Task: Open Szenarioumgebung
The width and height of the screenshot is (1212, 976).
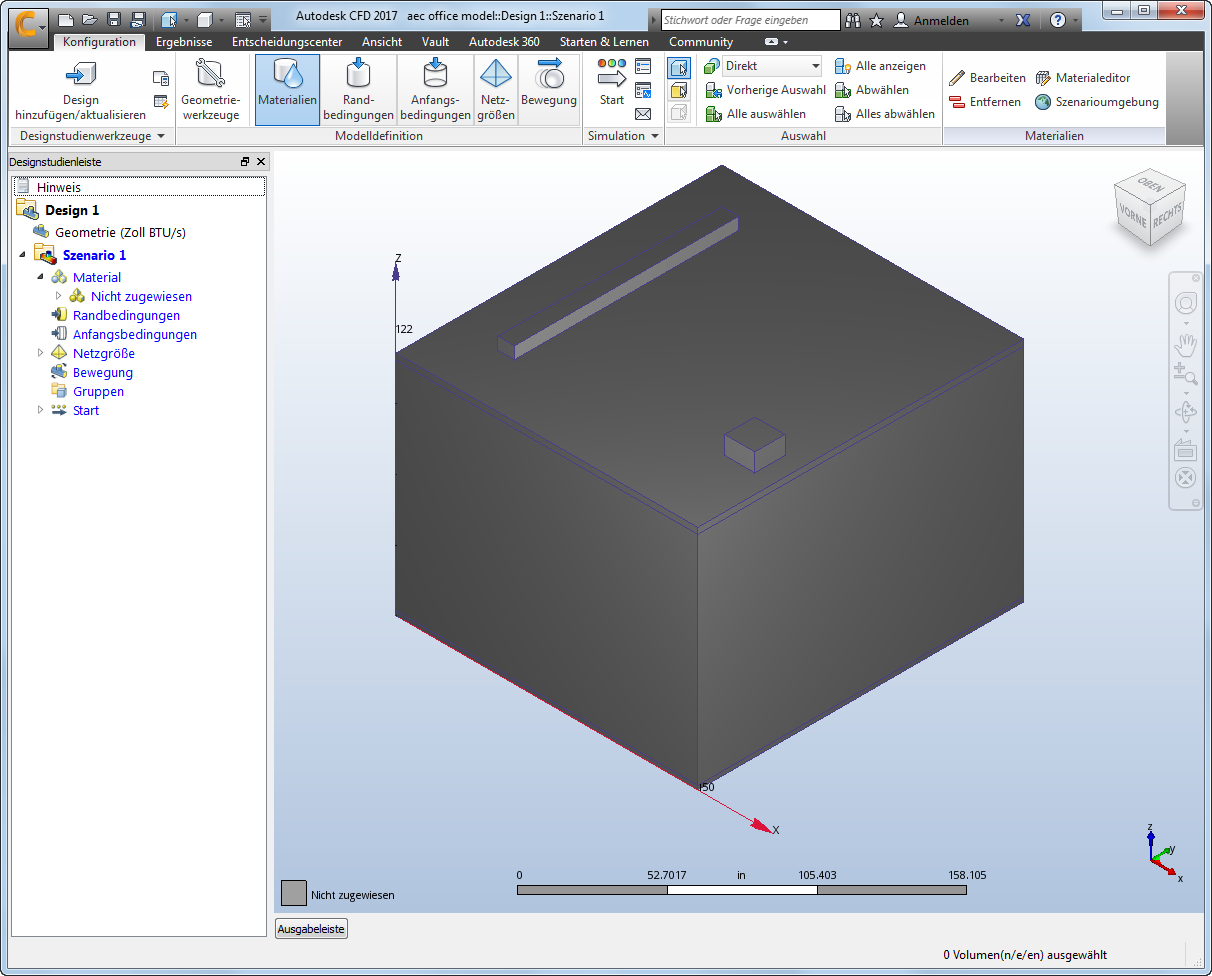Action: click(x=1097, y=102)
